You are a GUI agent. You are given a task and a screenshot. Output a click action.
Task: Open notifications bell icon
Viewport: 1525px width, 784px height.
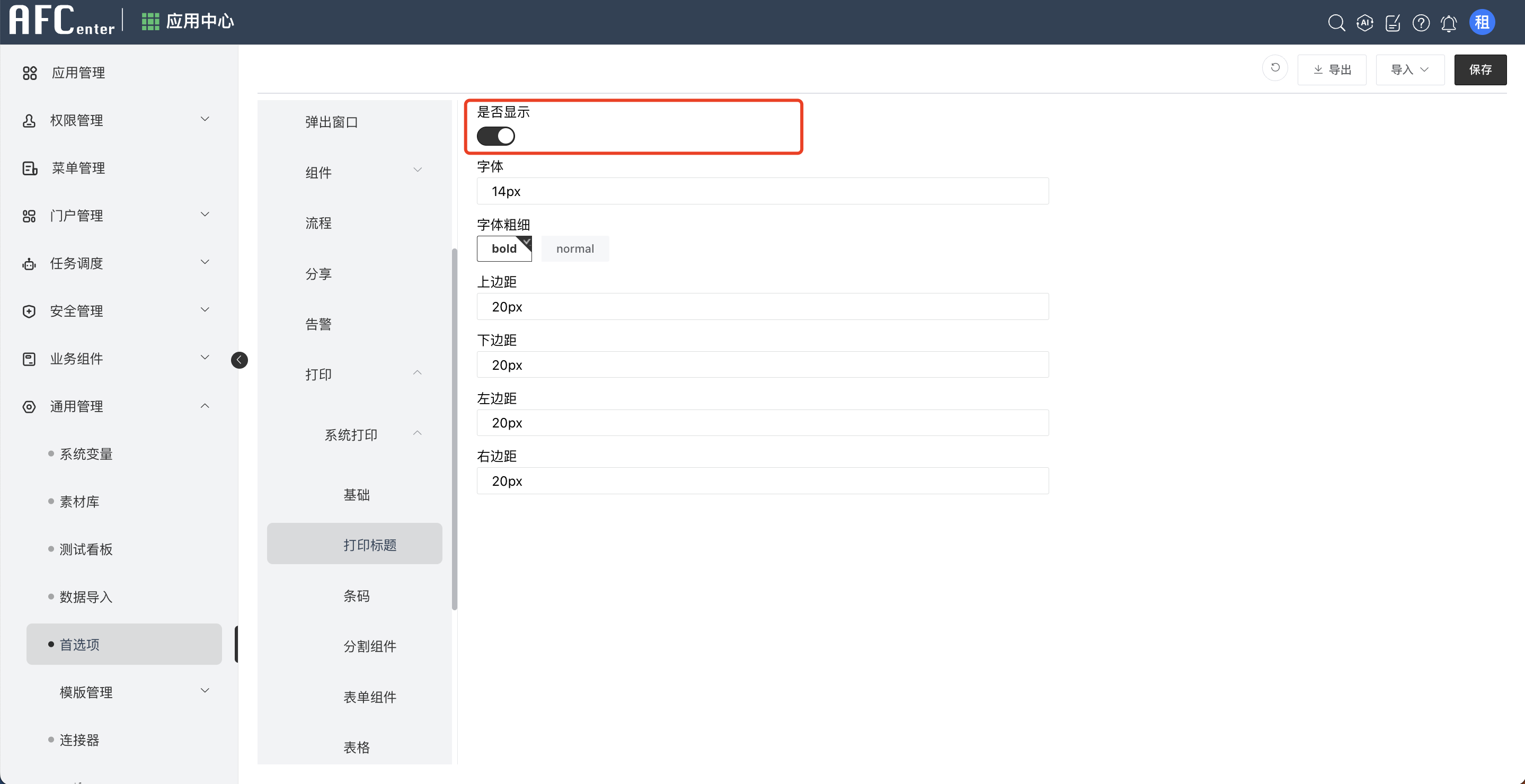1449,23
